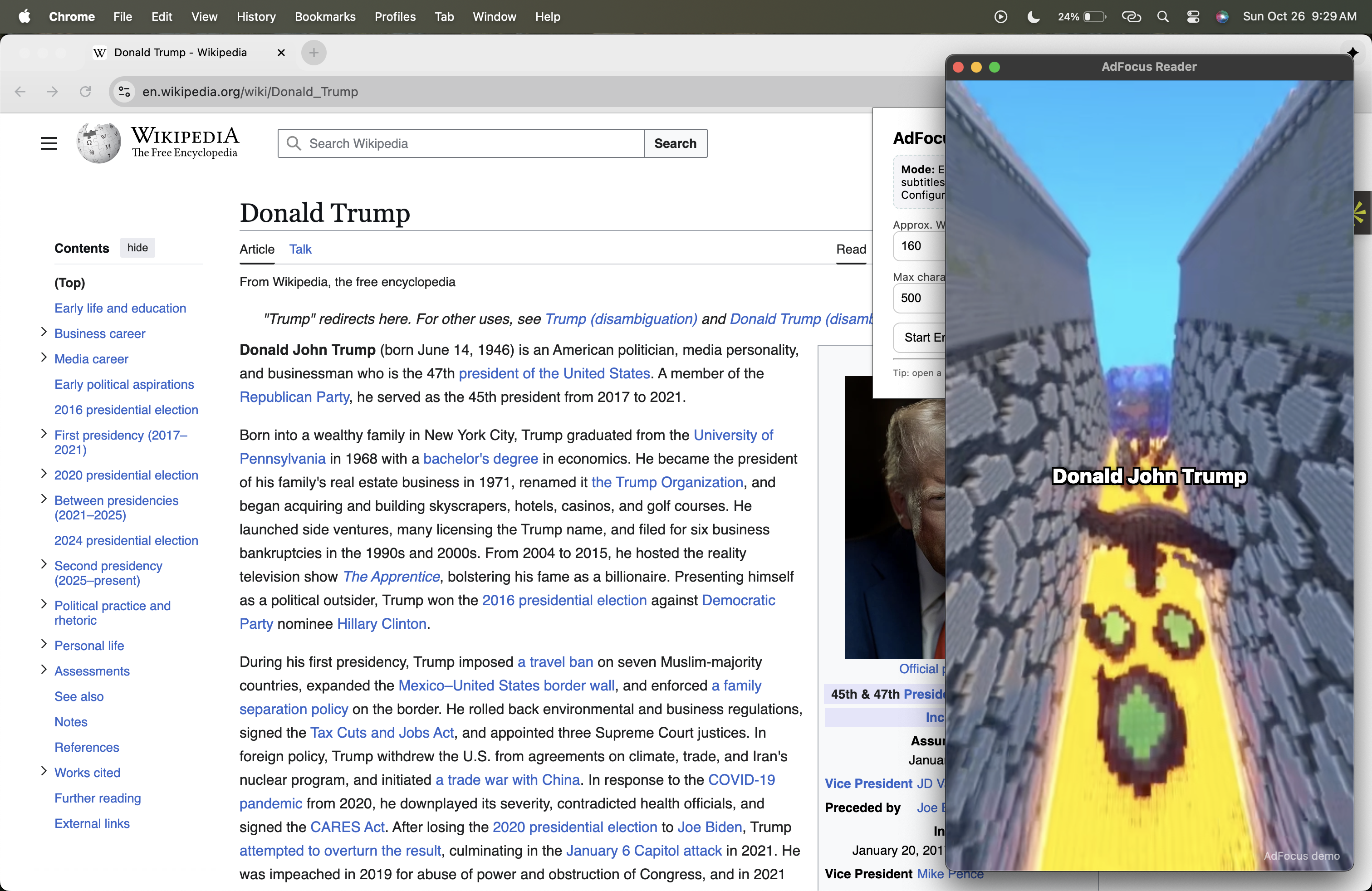Open macOS Spotlight search icon
The height and width of the screenshot is (891, 1372).
point(1163,17)
